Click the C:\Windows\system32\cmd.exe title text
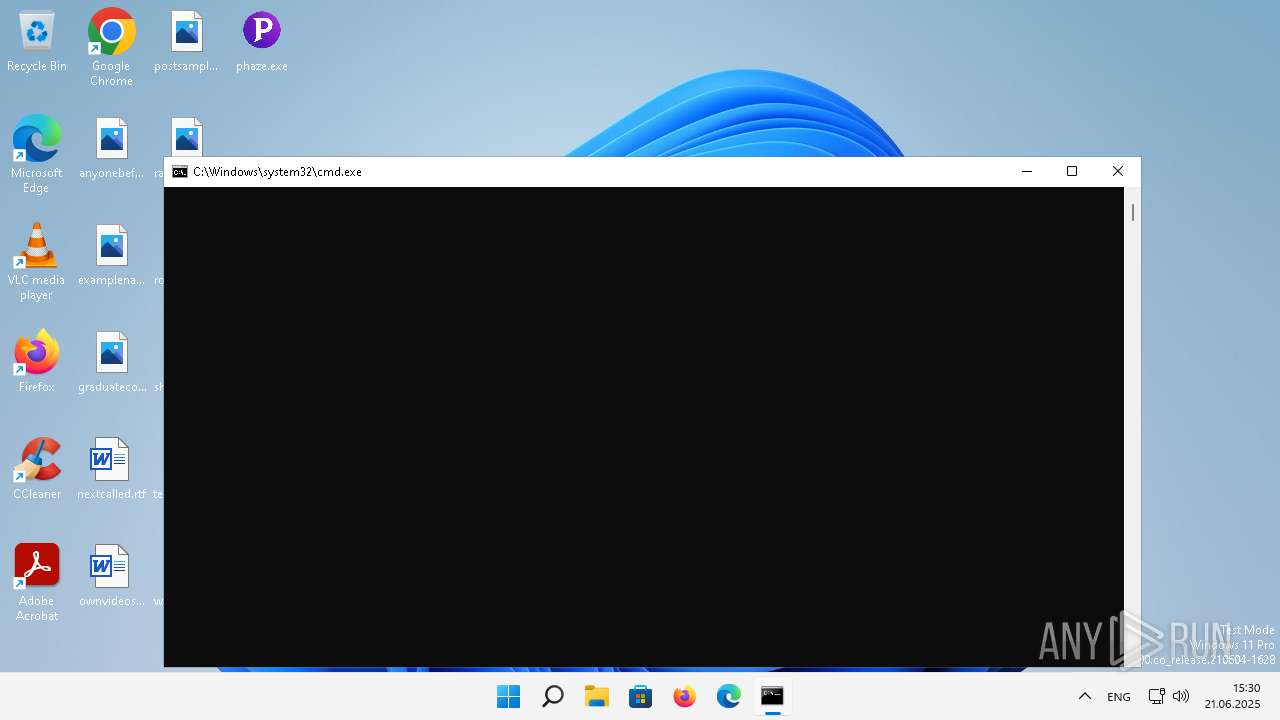The image size is (1280, 720). click(277, 172)
